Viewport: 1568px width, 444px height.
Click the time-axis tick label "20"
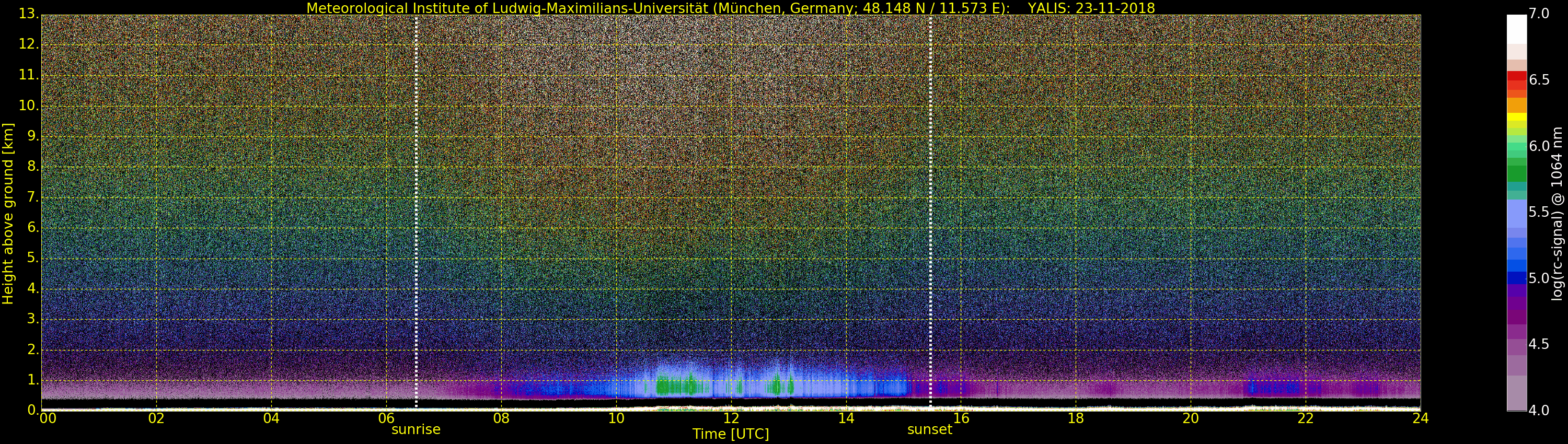[x=1191, y=418]
